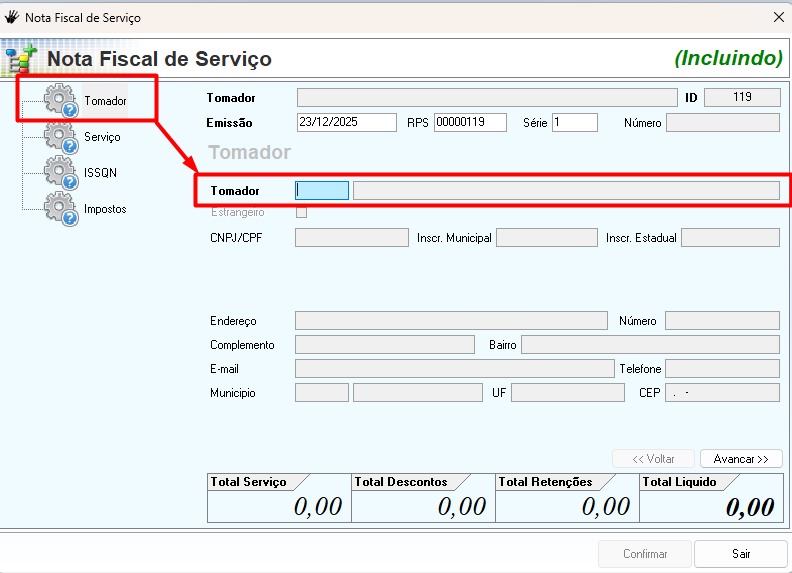Select the Serviço step label in tree

coord(102,137)
